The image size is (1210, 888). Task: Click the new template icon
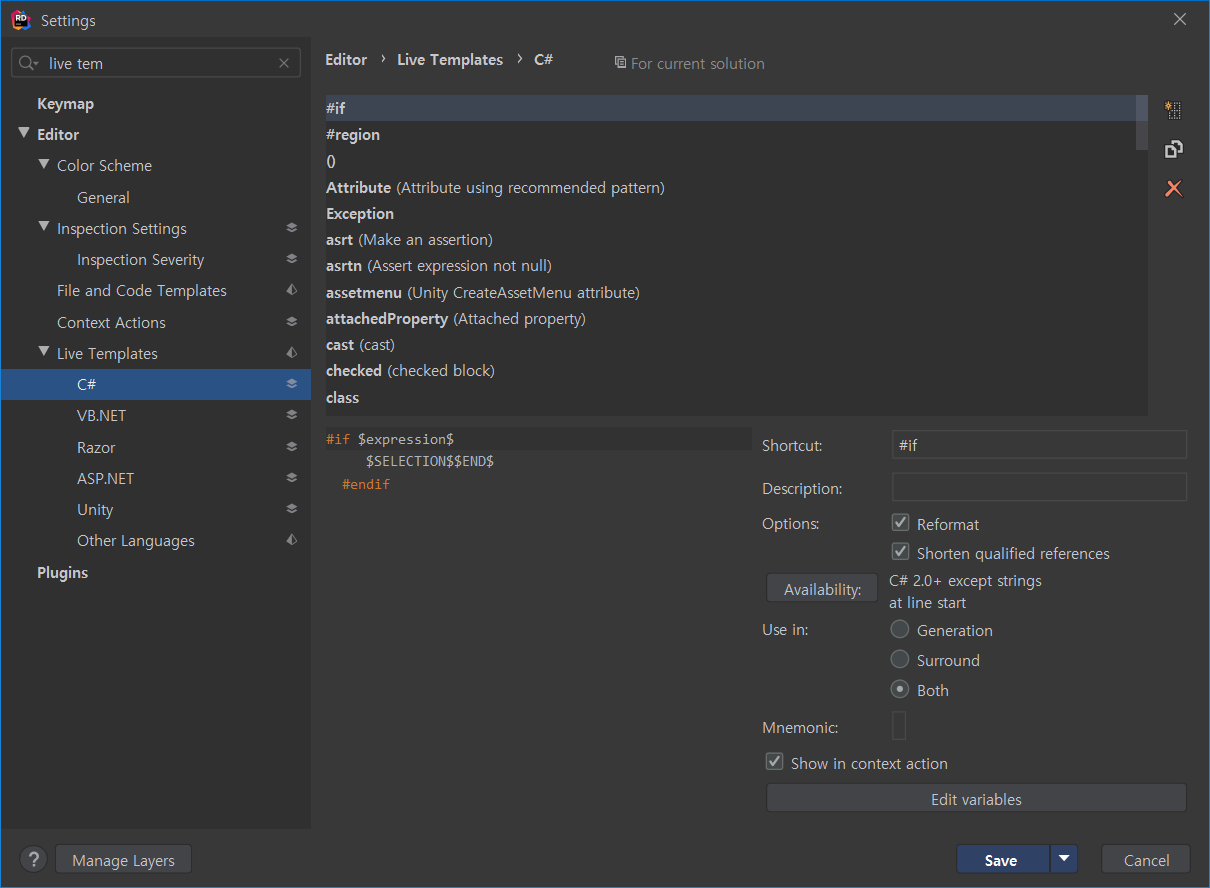[x=1174, y=110]
